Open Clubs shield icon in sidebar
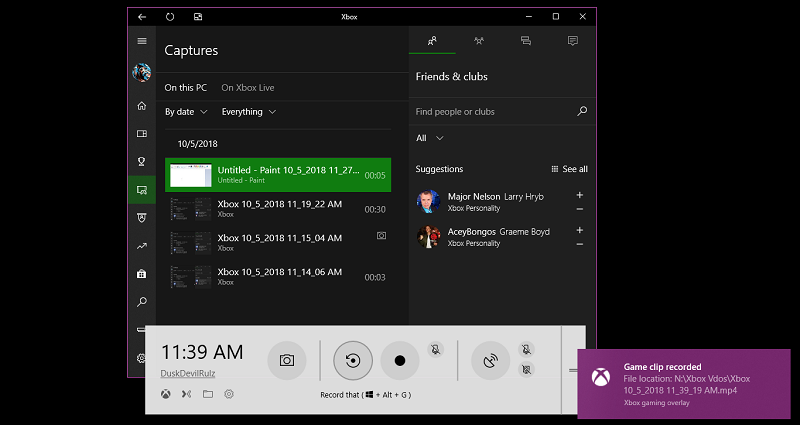This screenshot has height=425, width=800. 142,218
